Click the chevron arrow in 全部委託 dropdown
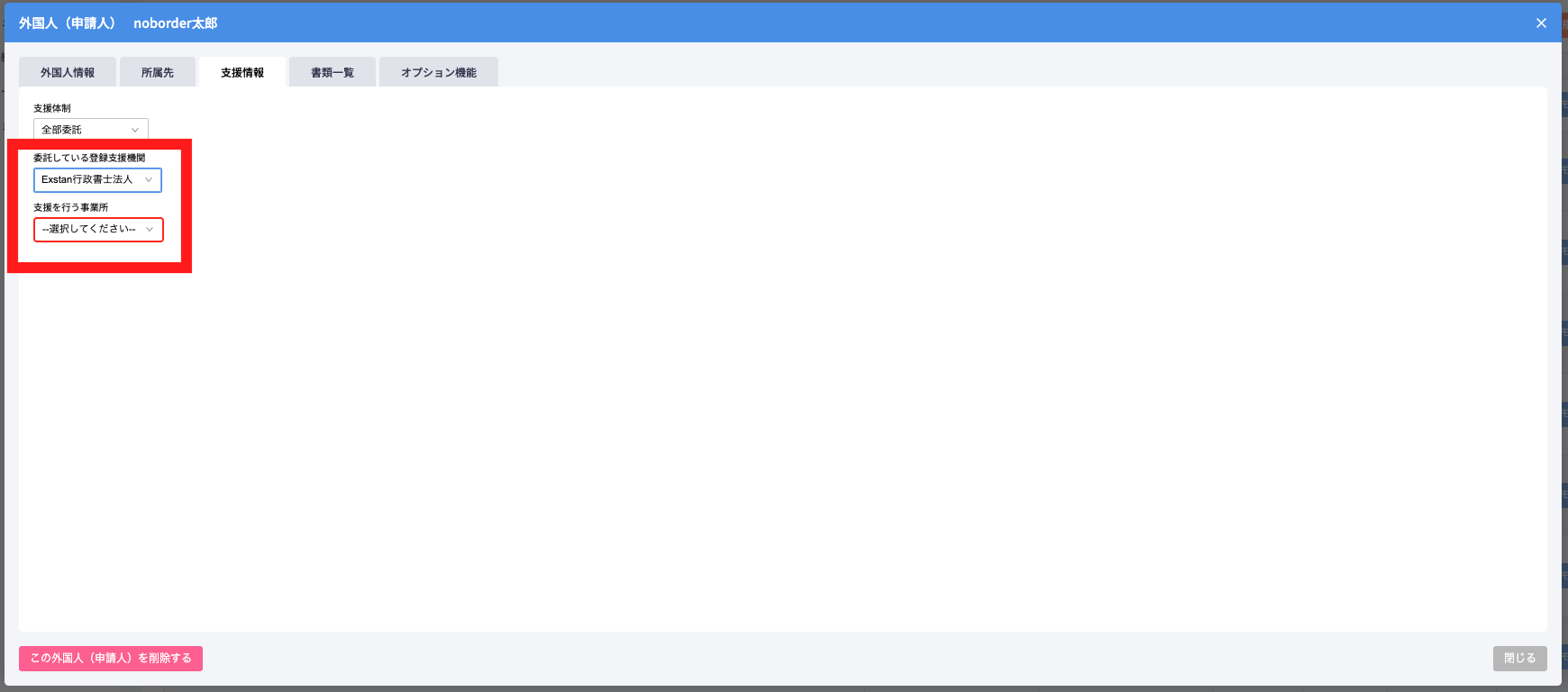Image resolution: width=1568 pixels, height=692 pixels. pos(135,130)
